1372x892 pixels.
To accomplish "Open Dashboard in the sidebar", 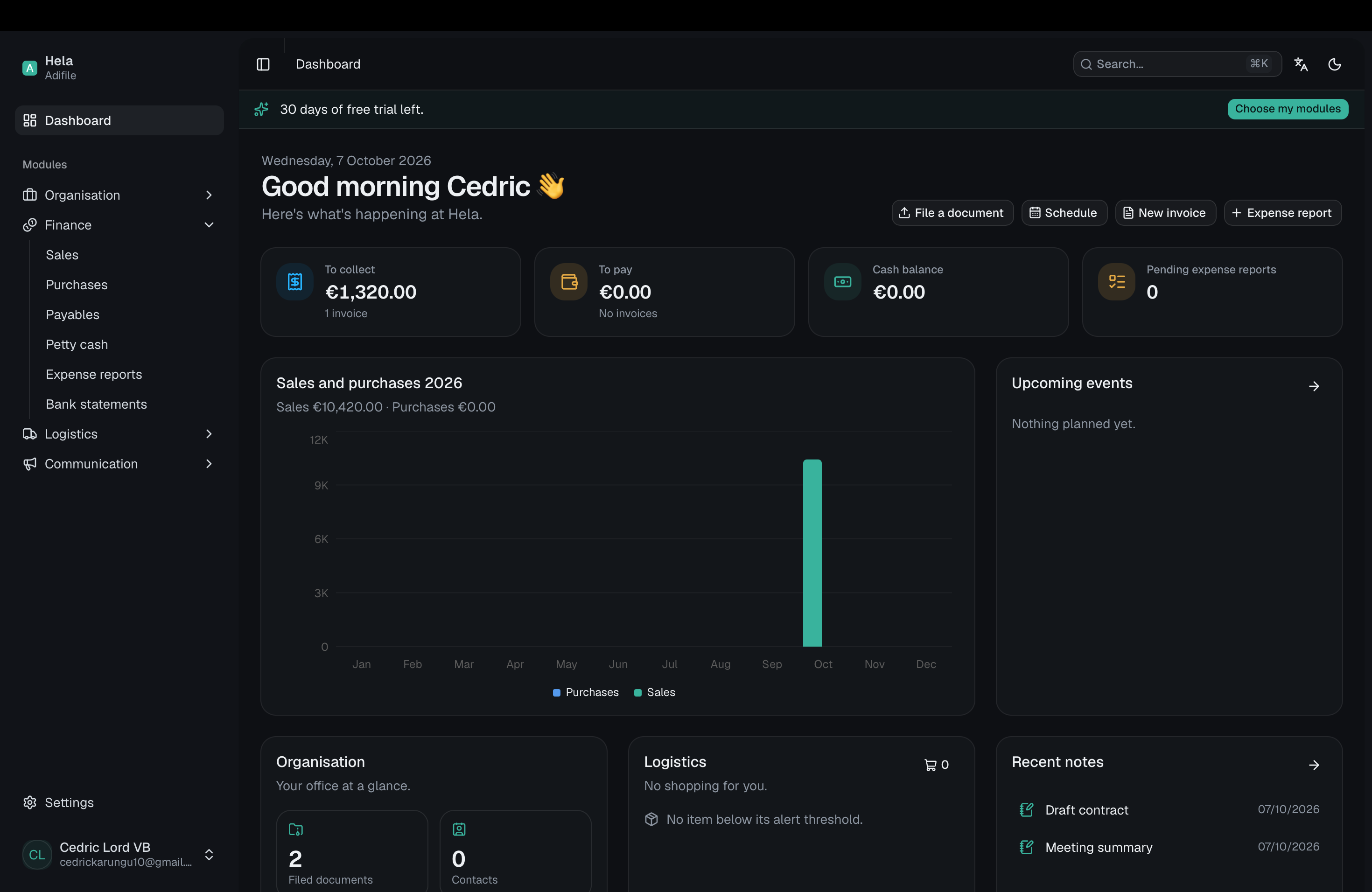I will click(x=119, y=120).
